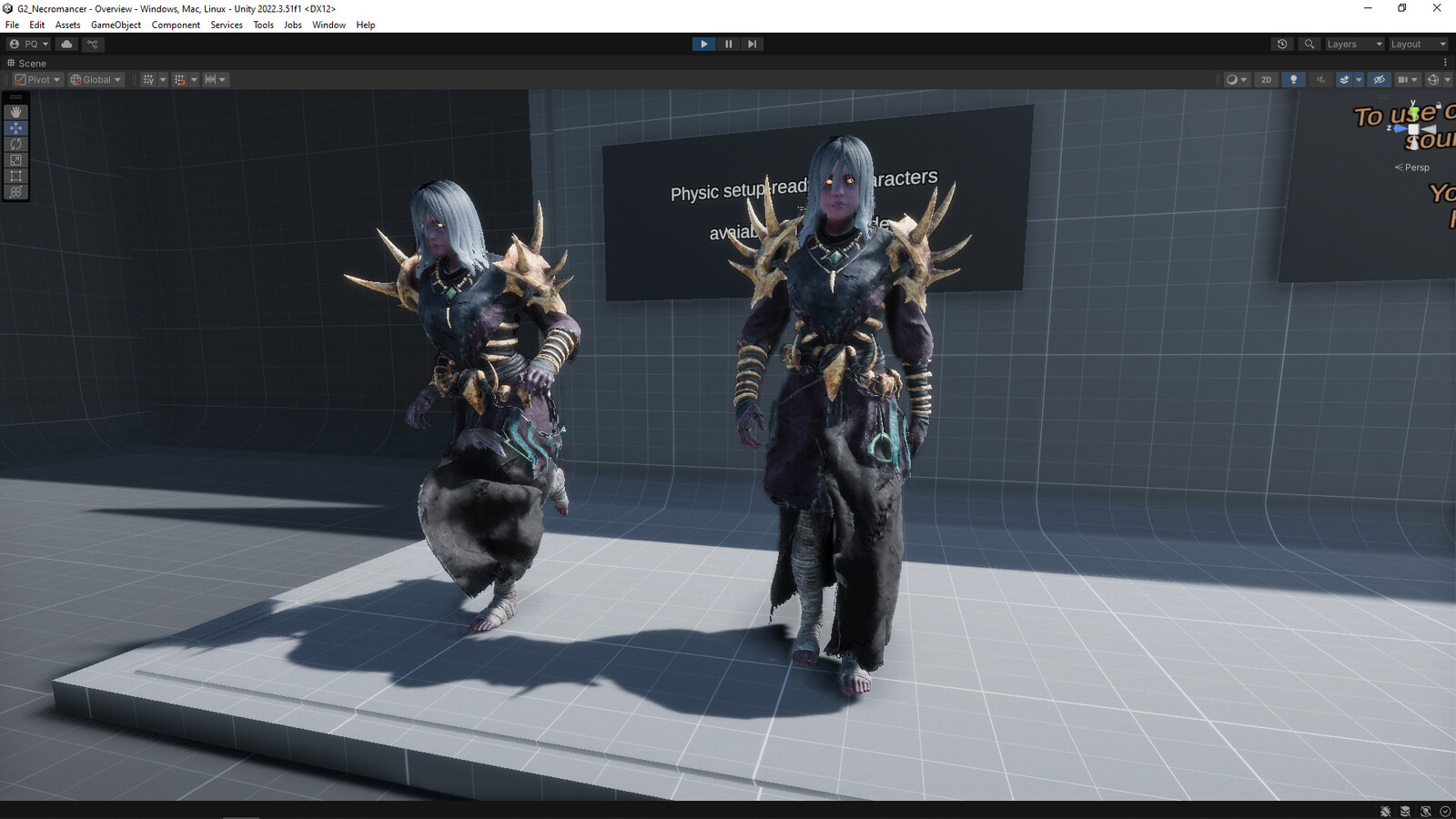1456x819 pixels.
Task: Start Play mode
Action: [703, 44]
